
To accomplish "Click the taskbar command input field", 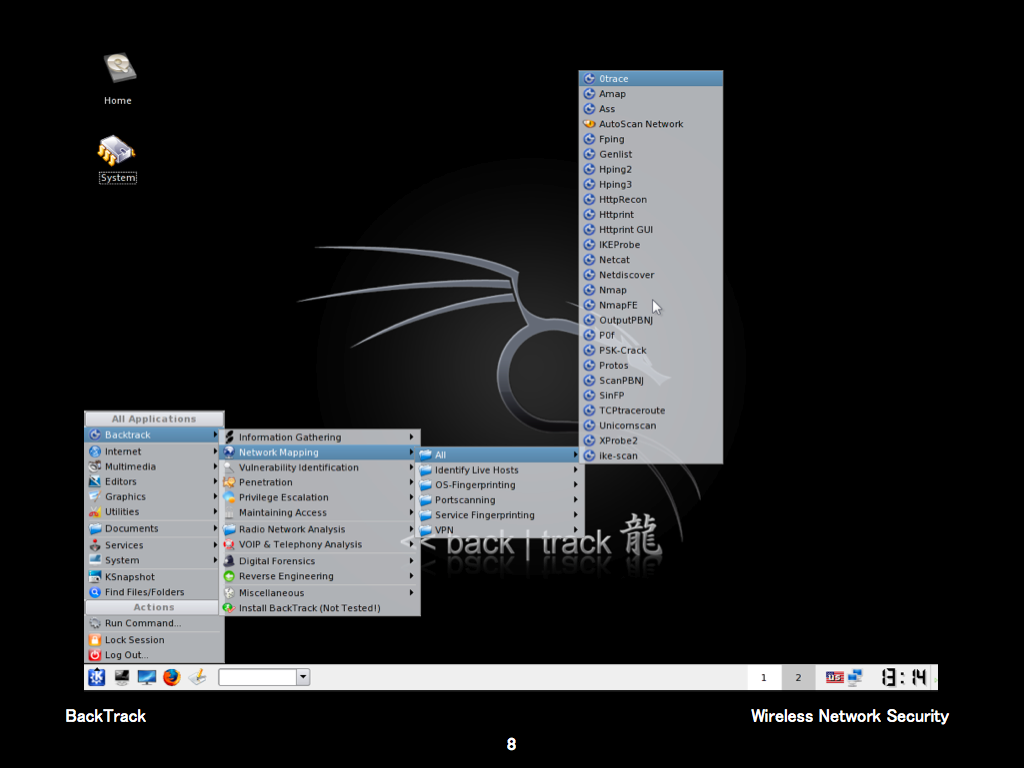I will tap(257, 678).
